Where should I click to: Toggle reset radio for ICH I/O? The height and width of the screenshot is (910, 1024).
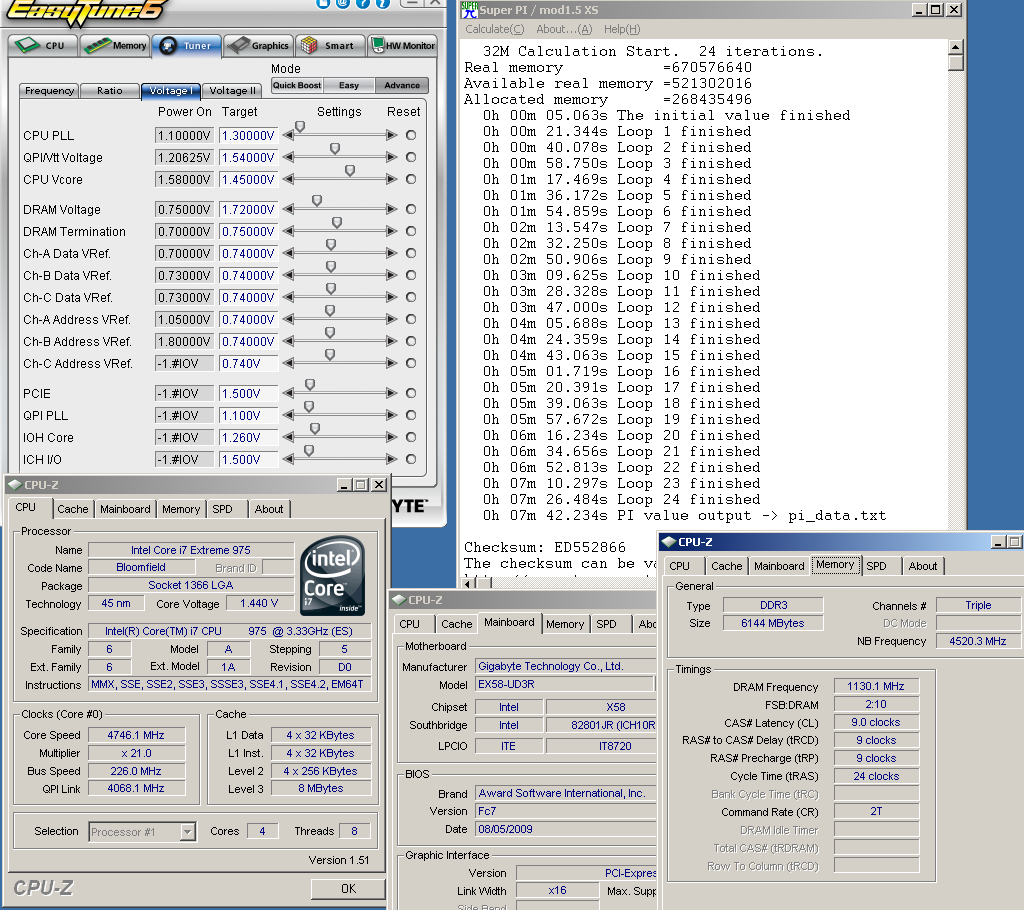point(411,459)
